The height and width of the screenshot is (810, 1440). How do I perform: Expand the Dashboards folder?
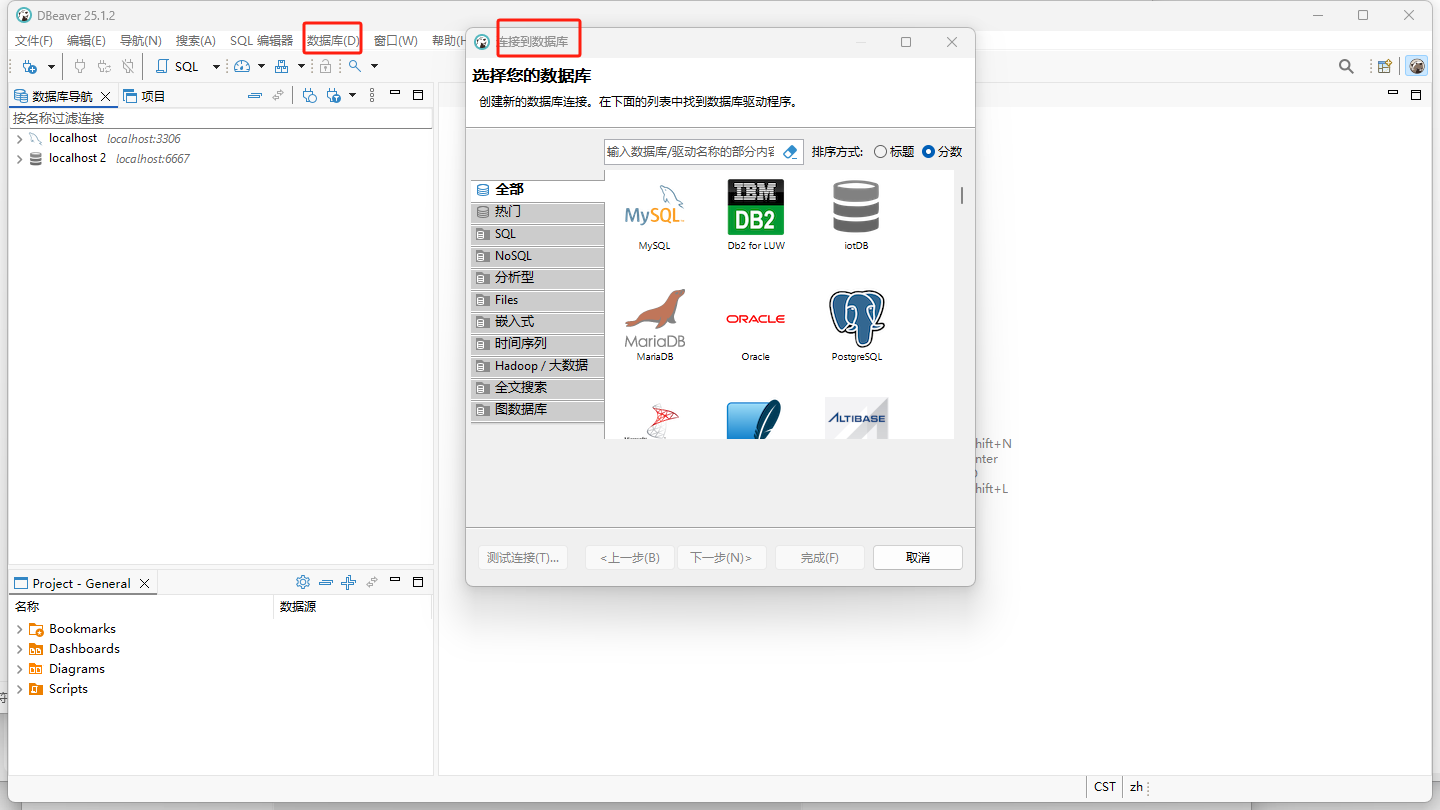(20, 649)
